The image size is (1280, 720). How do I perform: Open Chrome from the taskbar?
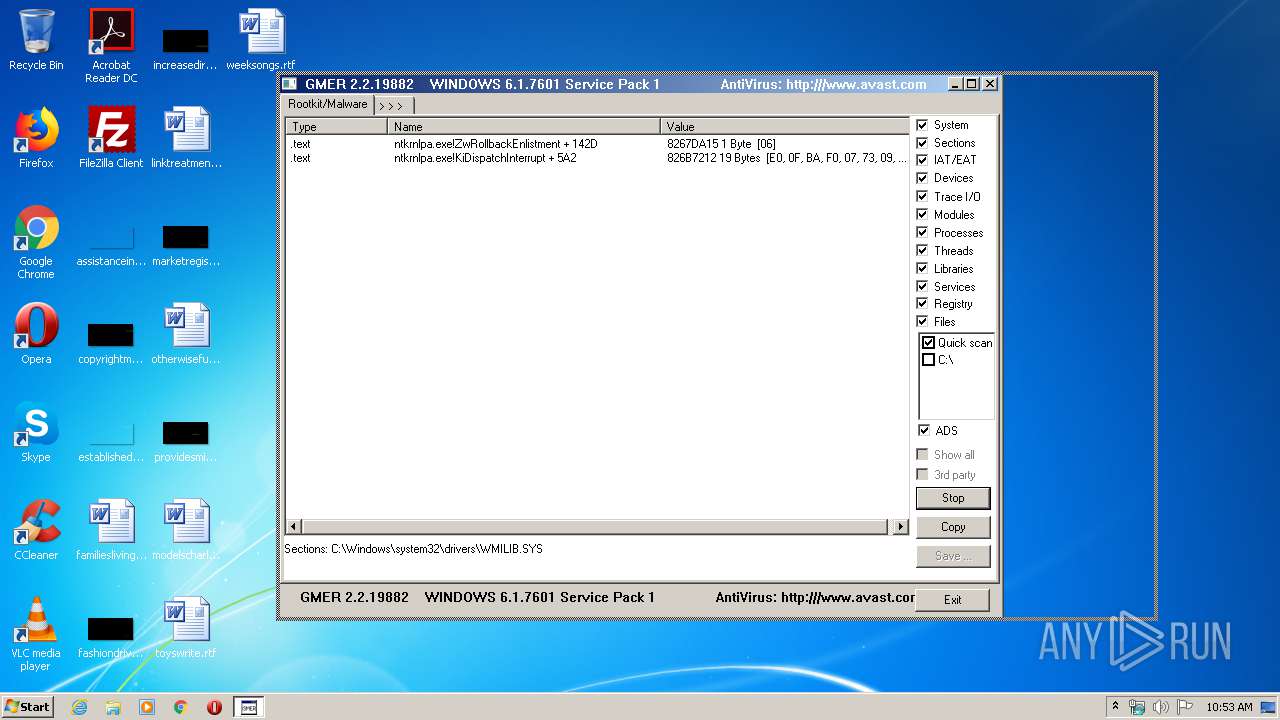[181, 707]
